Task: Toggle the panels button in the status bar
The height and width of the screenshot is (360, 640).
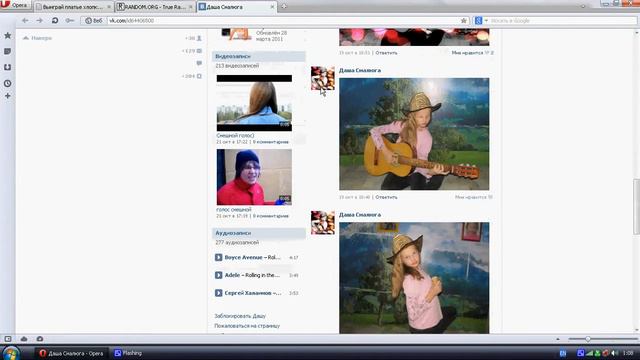Action: [8, 339]
